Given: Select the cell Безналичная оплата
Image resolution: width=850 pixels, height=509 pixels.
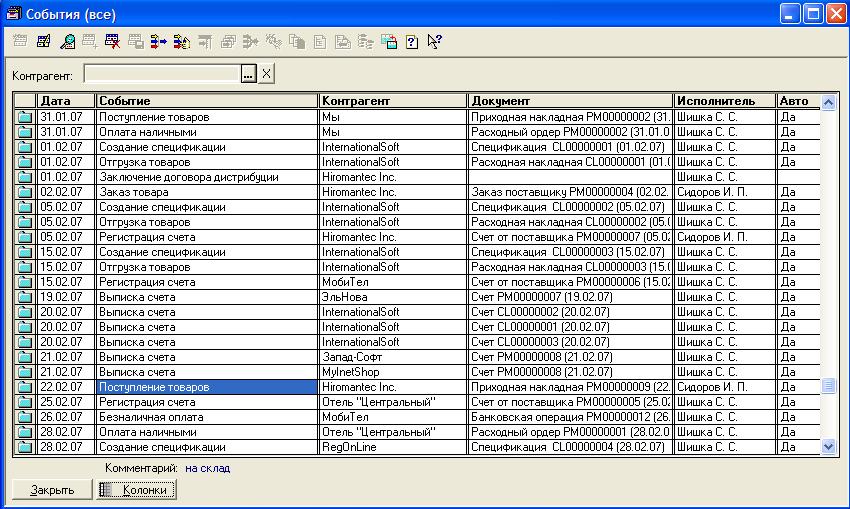Looking at the screenshot, I should (207, 417).
